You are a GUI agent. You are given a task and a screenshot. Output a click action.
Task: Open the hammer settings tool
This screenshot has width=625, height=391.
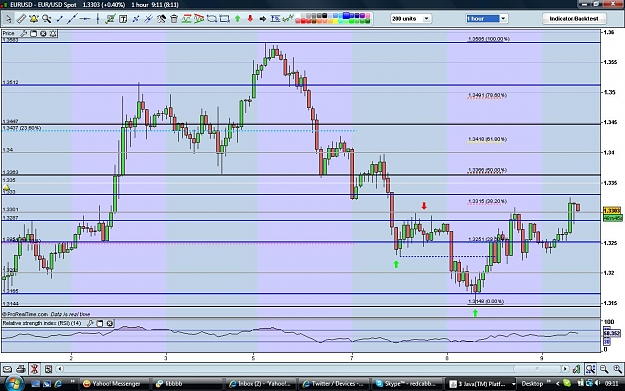pos(161,19)
